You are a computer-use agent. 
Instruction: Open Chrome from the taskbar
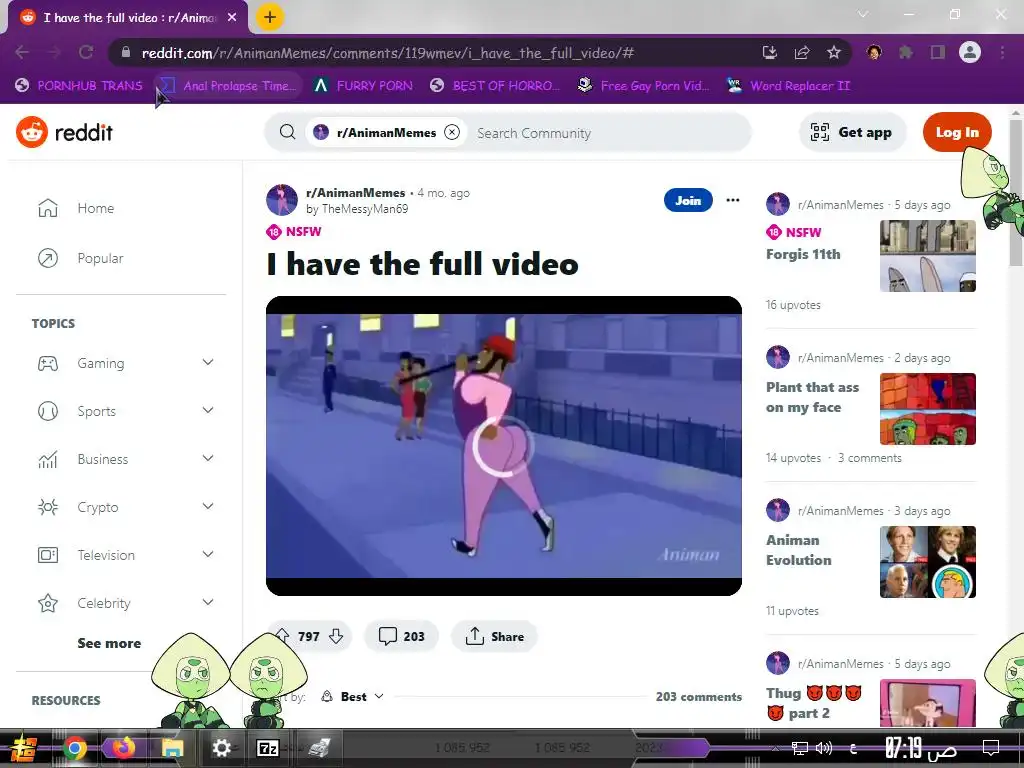(x=75, y=748)
